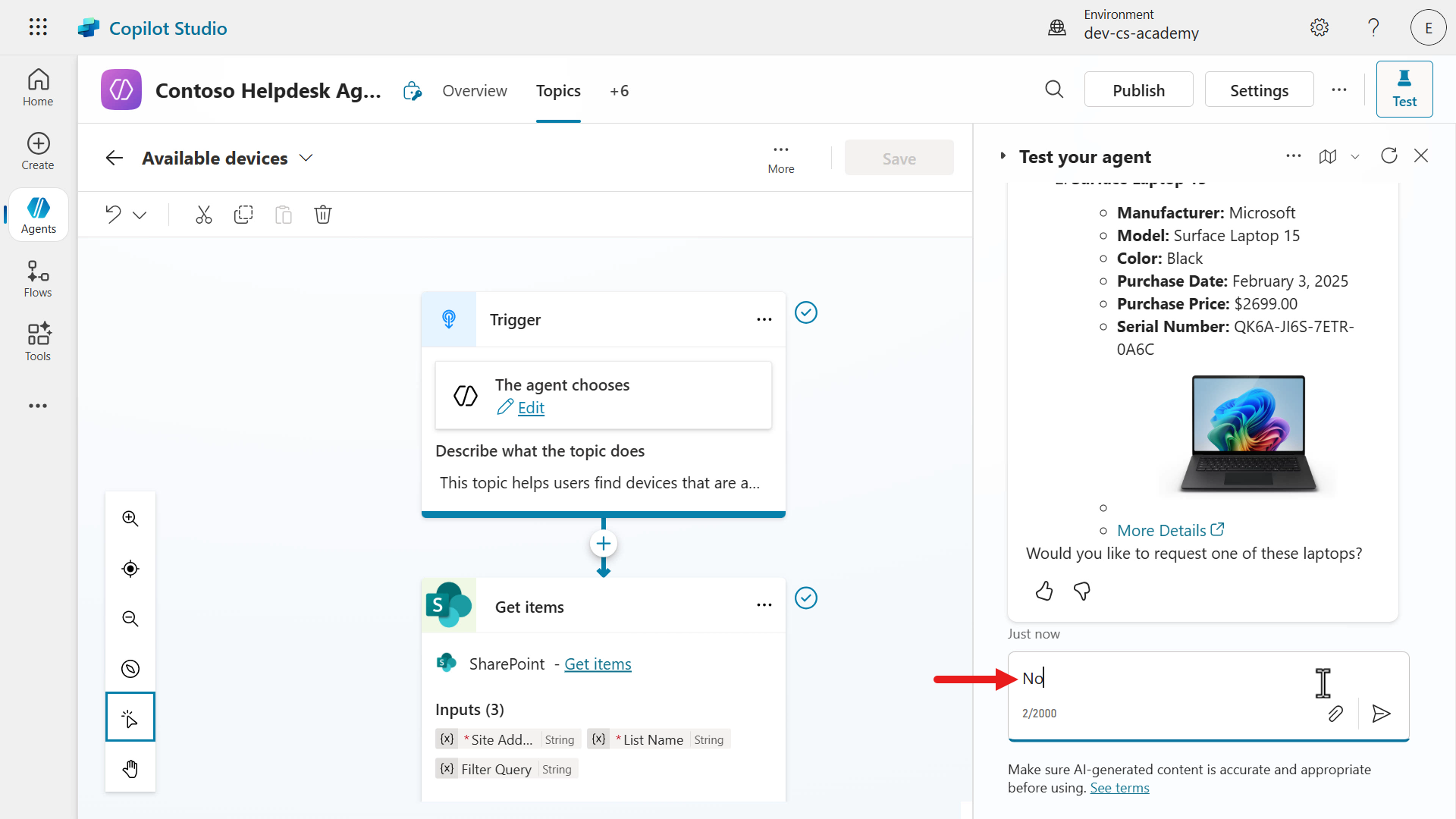Switch to the Overview tab
Screen dimensions: 1456x819
(x=474, y=91)
